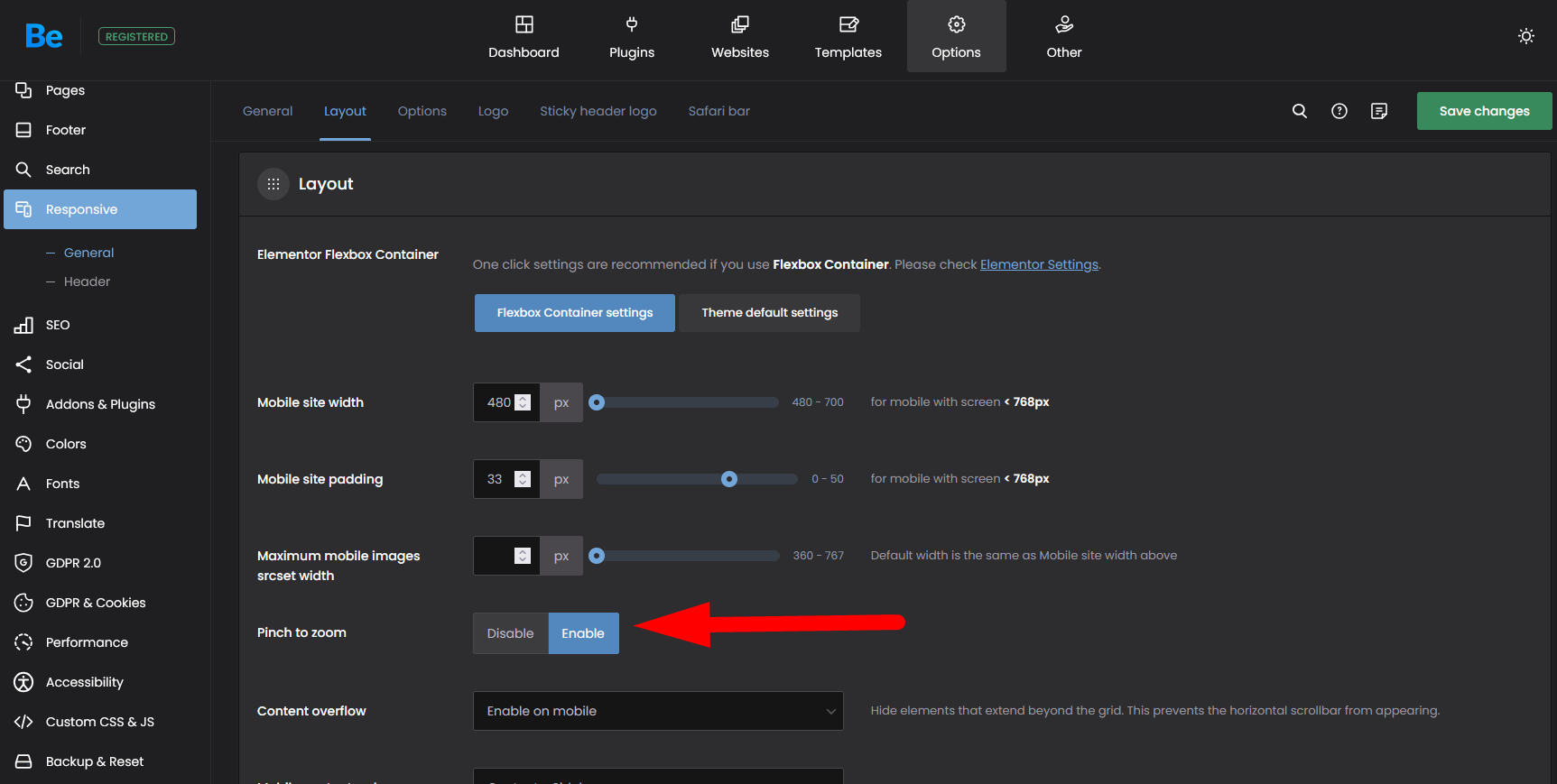Click the Save changes button
This screenshot has height=784, width=1557.
pyautogui.click(x=1484, y=111)
